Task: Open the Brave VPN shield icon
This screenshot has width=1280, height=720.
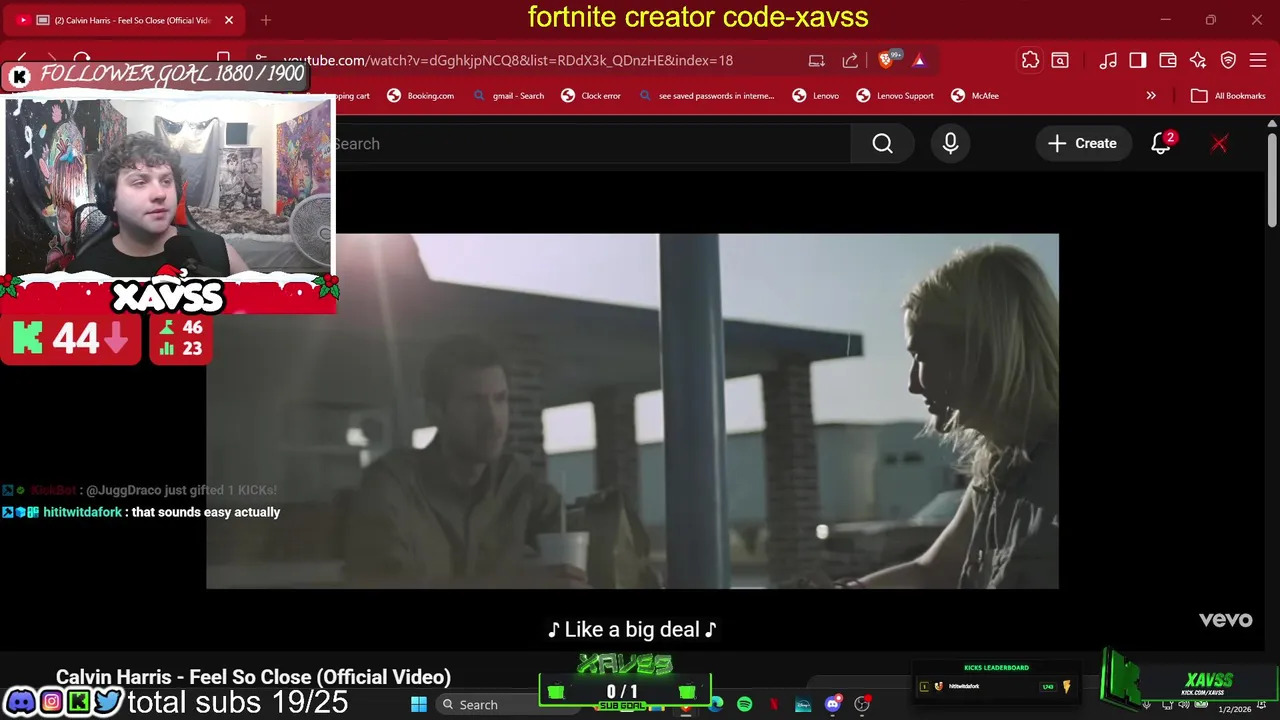Action: (x=1229, y=60)
